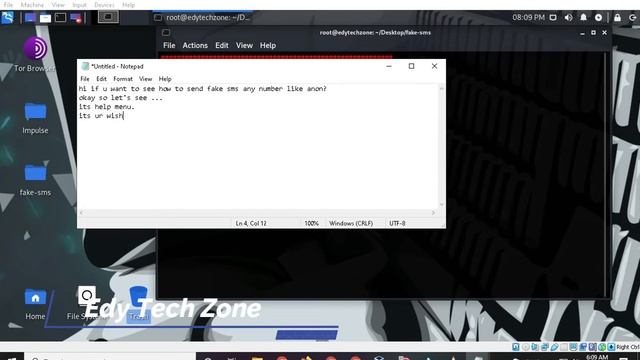Select the workspace switcher box
This screenshot has height=360, width=640.
click(x=108, y=17)
